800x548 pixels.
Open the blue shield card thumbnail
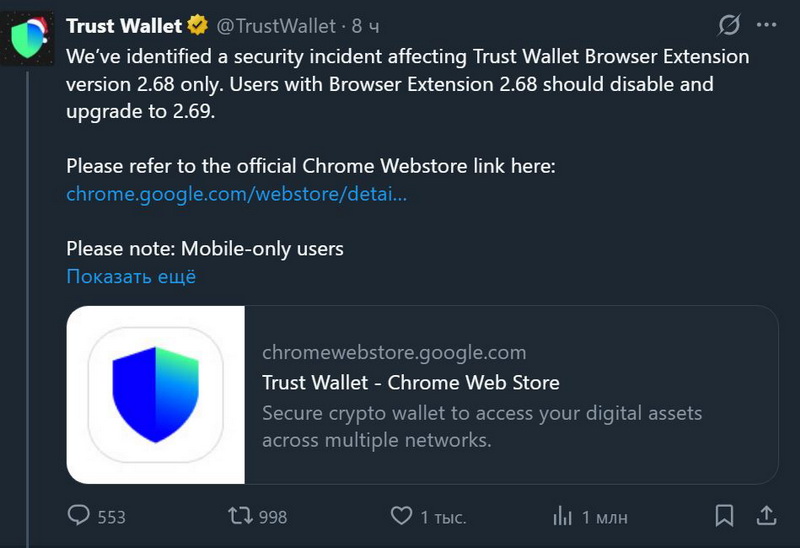click(x=156, y=395)
